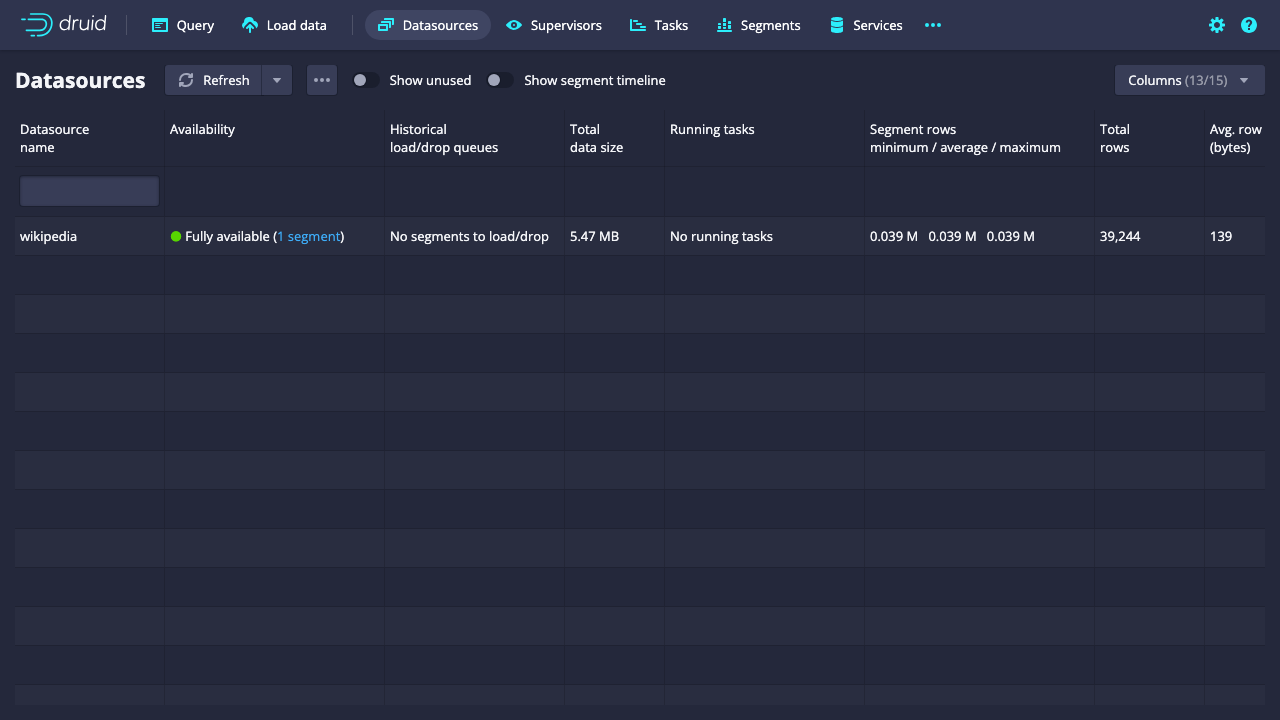Sort by Avg. row bytes header
This screenshot has height=720, width=1280.
coord(1235,138)
